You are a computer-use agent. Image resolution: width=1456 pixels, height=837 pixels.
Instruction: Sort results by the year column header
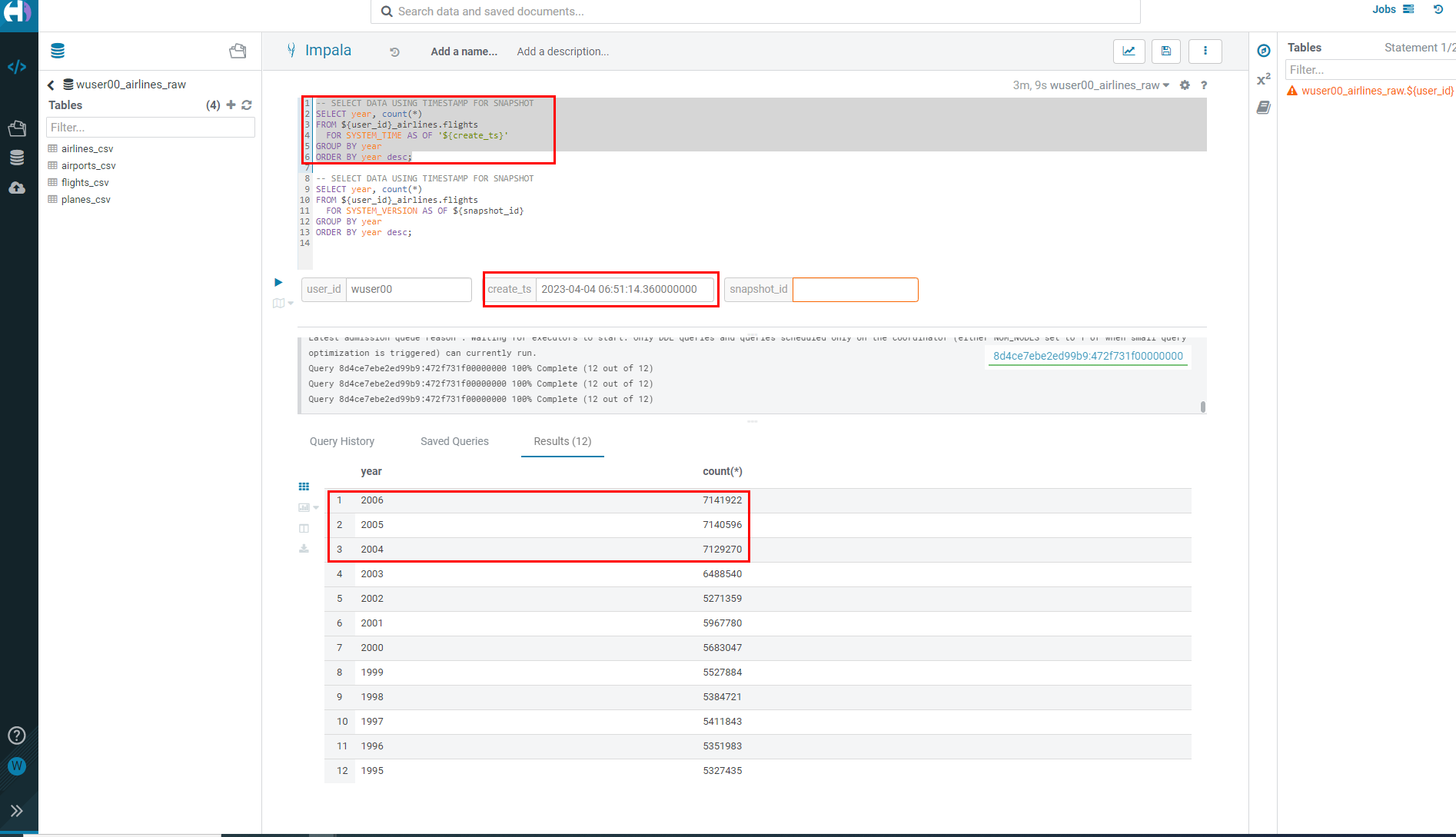[371, 471]
